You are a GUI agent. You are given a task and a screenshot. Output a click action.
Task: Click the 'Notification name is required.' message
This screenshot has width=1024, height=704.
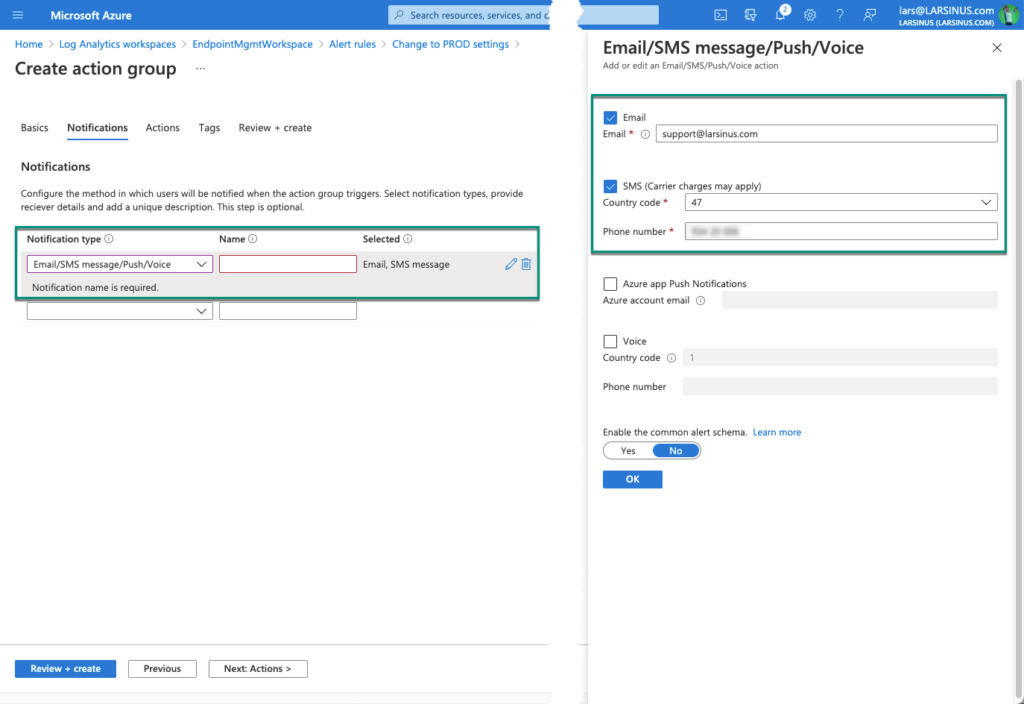(x=95, y=287)
